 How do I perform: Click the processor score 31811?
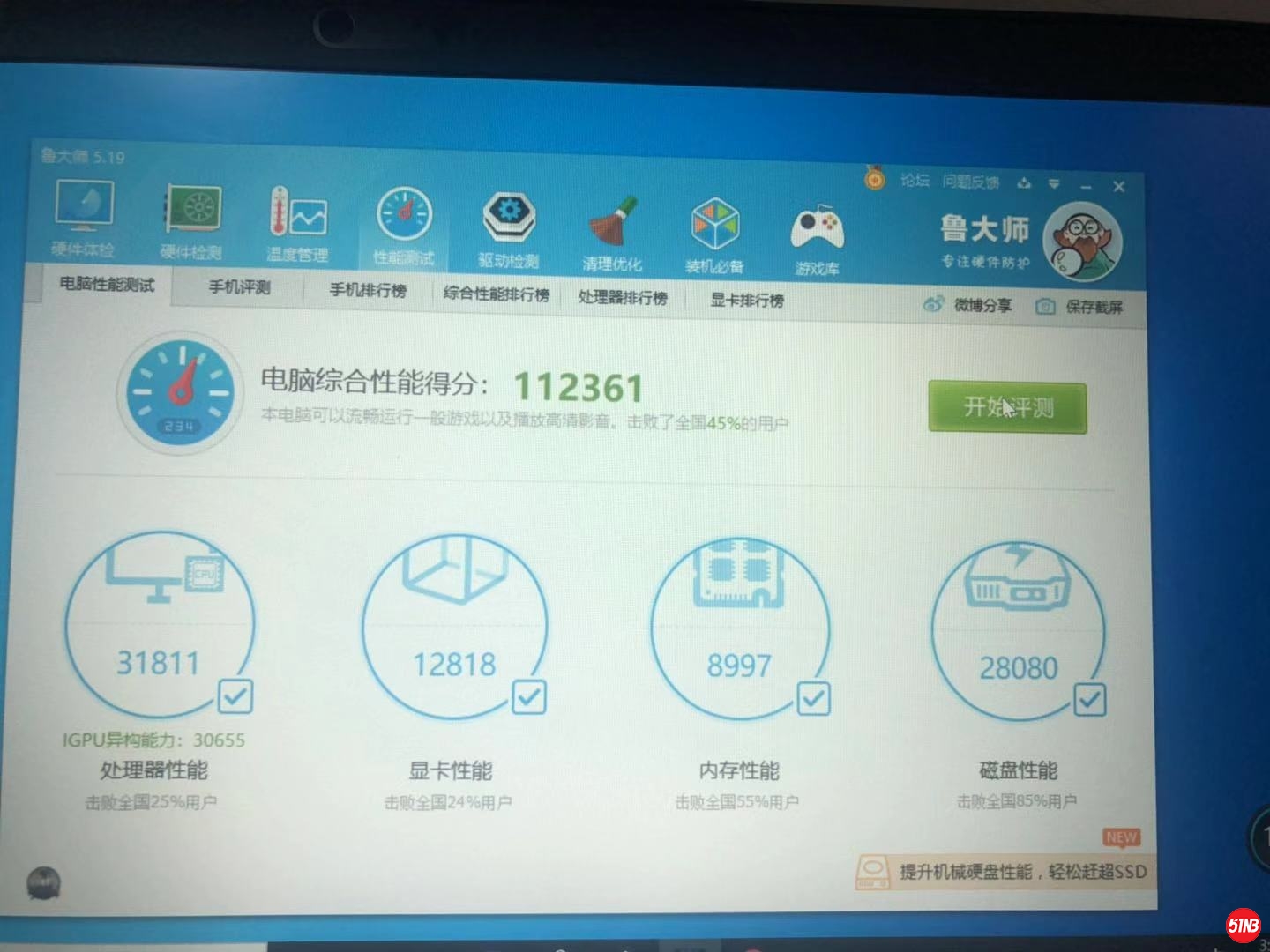[x=159, y=662]
